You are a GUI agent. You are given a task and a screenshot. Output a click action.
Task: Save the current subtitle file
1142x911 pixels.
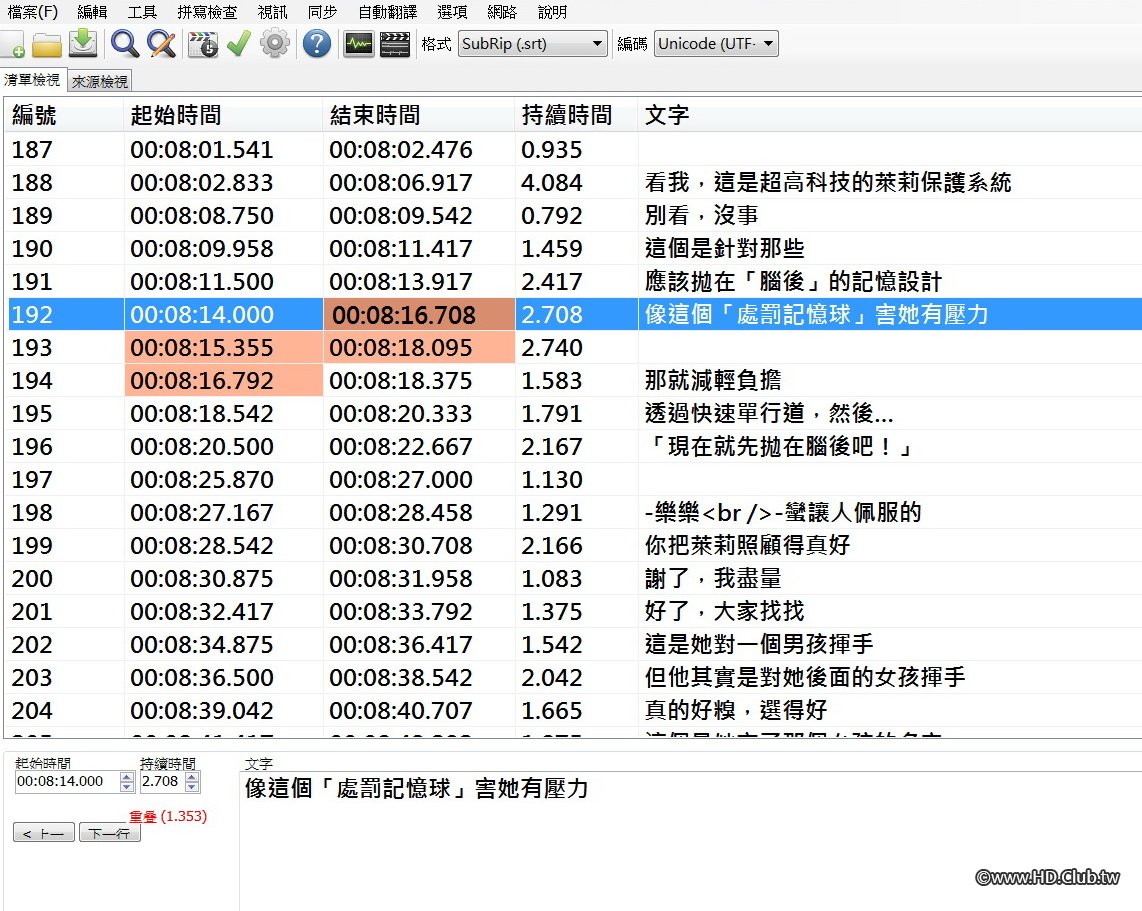click(82, 43)
